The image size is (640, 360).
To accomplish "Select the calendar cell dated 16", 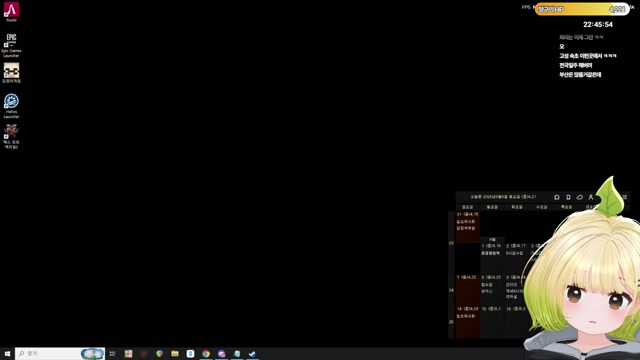I will click(x=517, y=322).
